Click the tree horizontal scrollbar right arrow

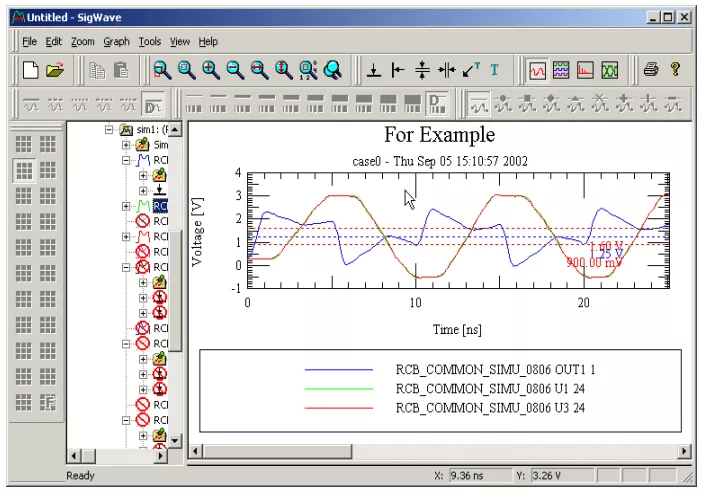161,456
